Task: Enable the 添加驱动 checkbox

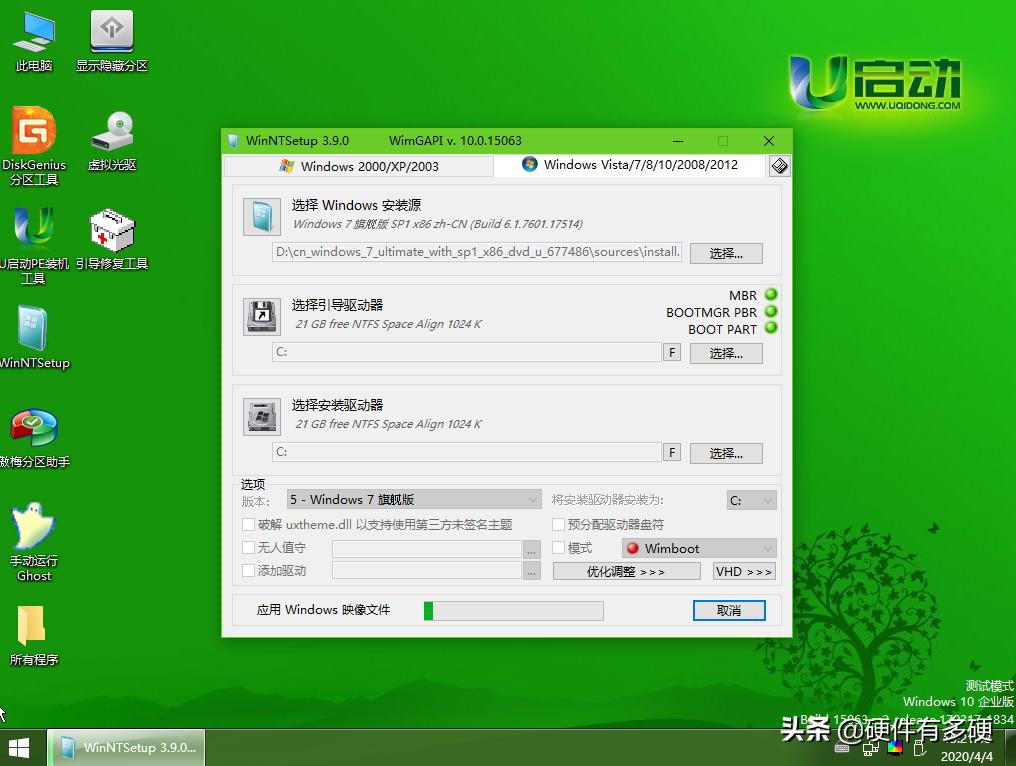Action: click(x=247, y=571)
